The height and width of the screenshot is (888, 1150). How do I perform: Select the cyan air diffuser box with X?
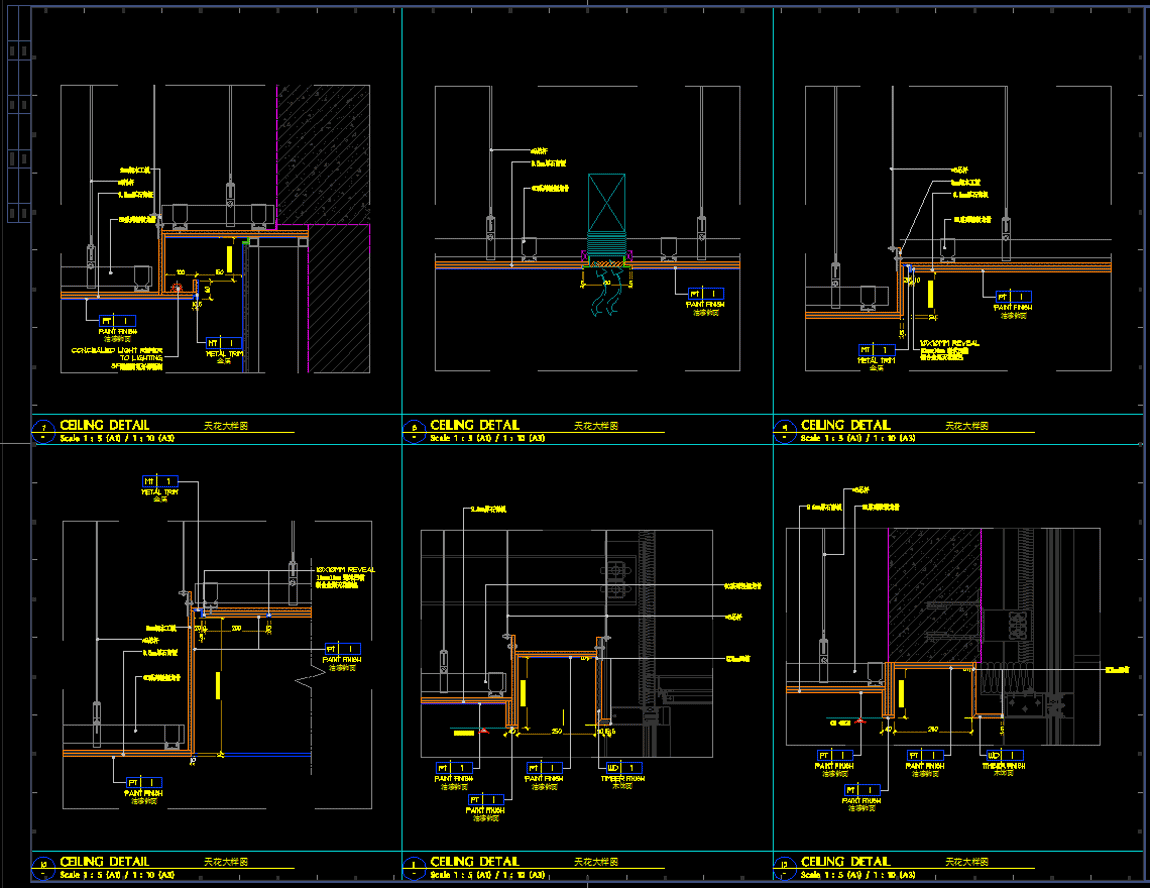[606, 203]
